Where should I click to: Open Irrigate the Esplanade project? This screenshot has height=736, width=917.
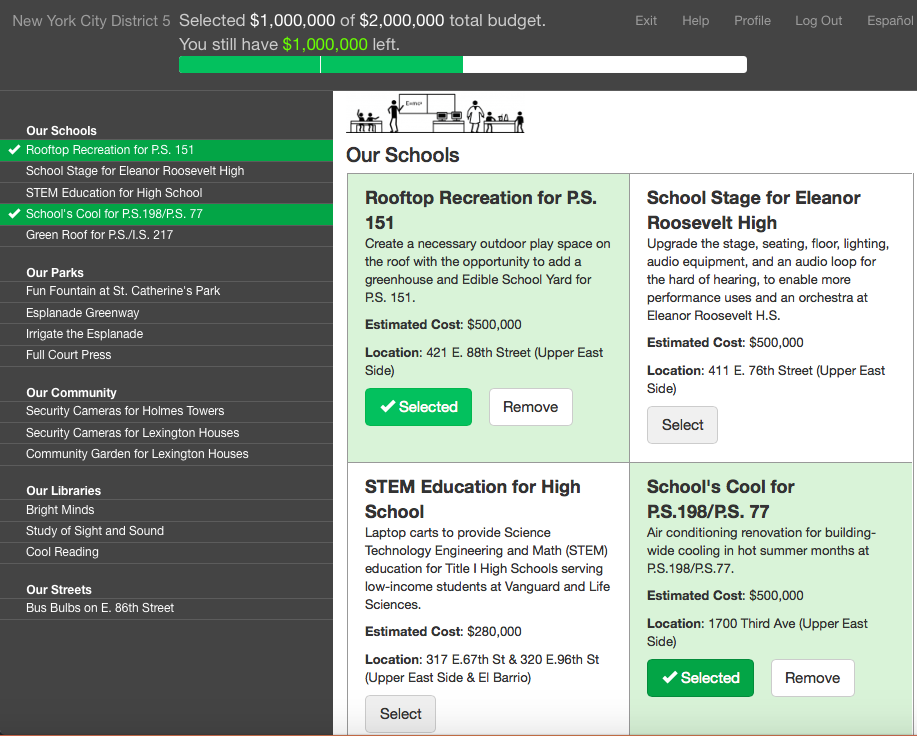click(x=166, y=334)
